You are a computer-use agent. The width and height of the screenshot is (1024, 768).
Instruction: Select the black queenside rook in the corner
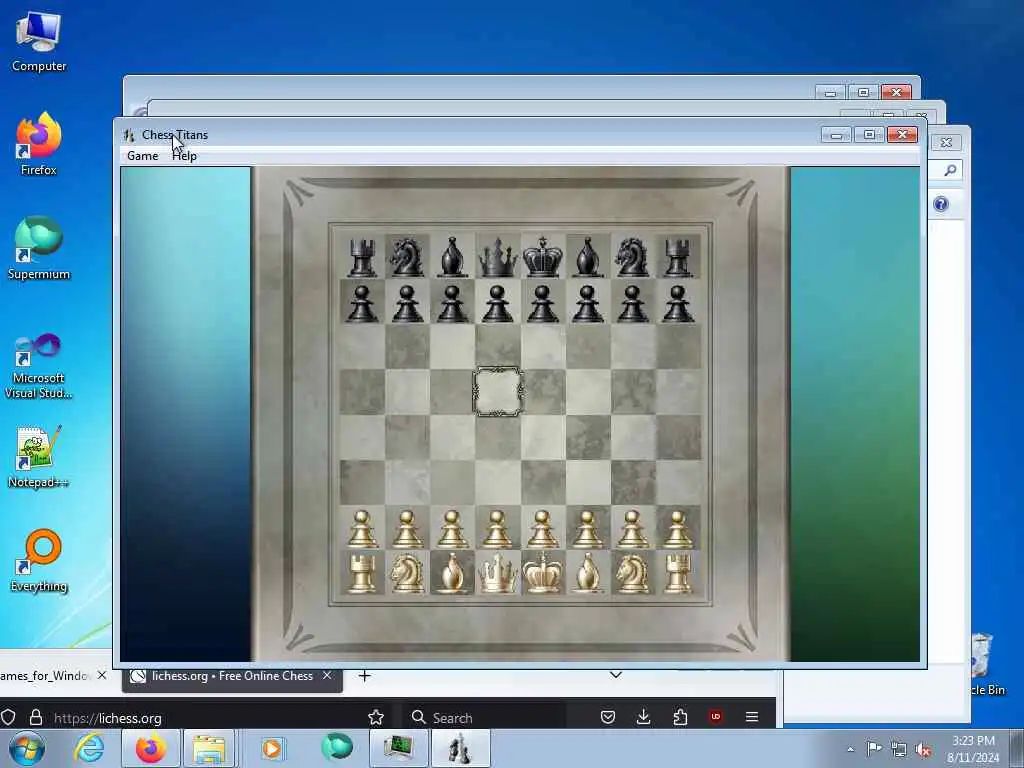362,257
